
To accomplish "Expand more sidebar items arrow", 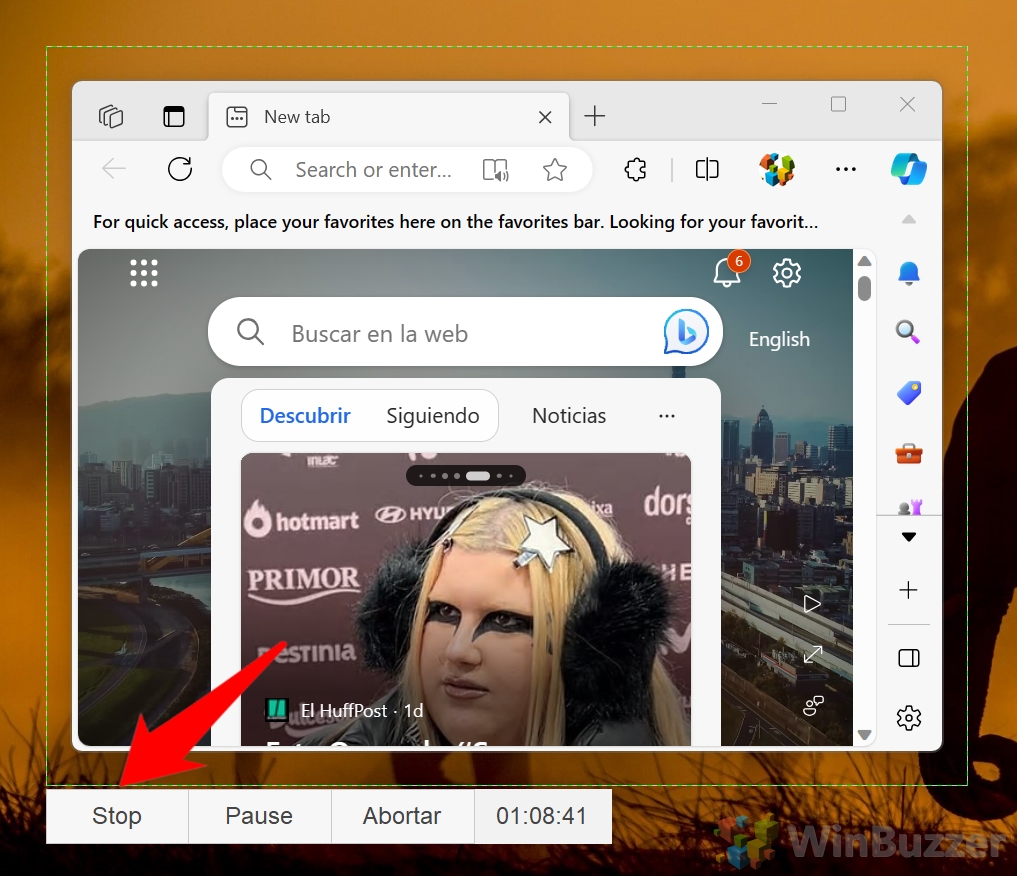I will pyautogui.click(x=909, y=537).
